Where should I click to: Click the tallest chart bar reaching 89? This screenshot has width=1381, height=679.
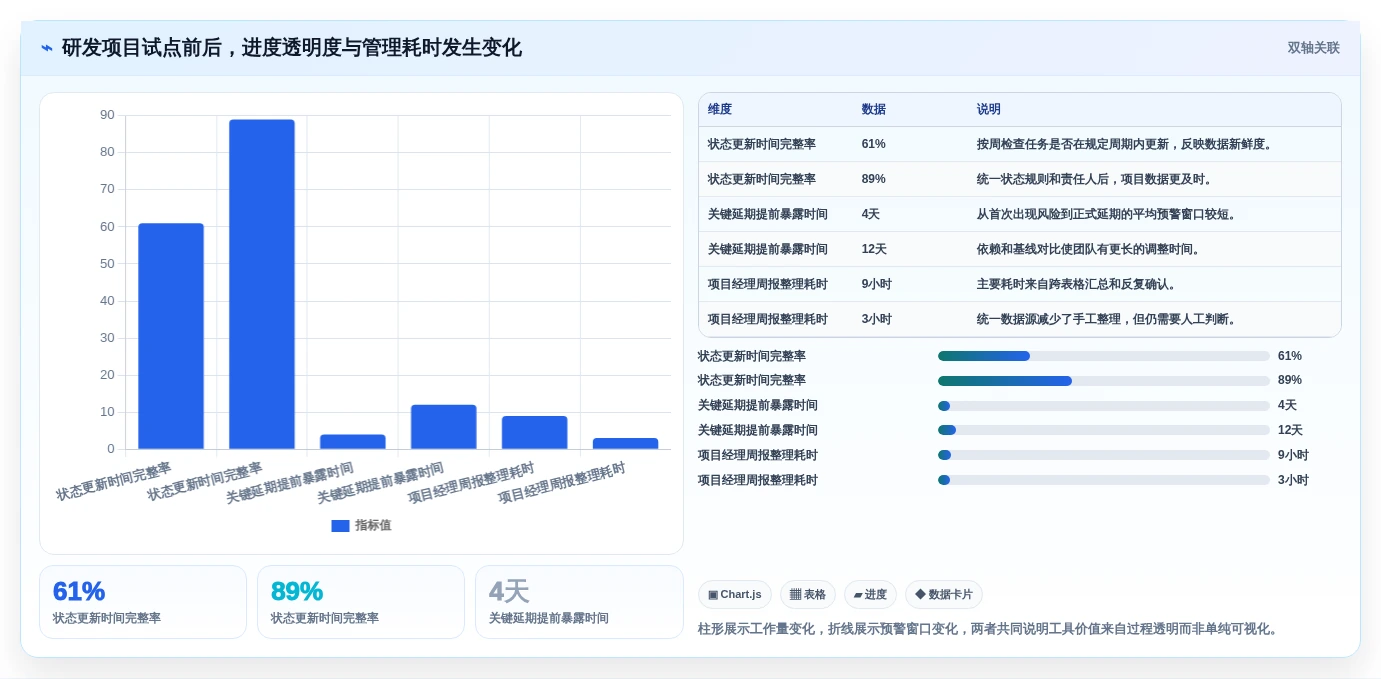point(262,284)
